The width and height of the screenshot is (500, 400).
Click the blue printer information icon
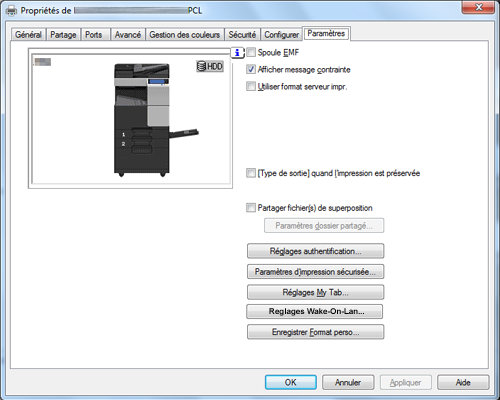pos(237,53)
